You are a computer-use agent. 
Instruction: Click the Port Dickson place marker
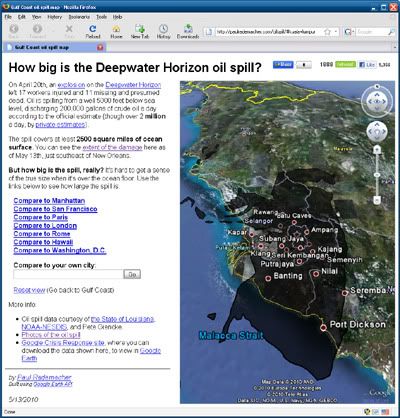[x=323, y=328]
